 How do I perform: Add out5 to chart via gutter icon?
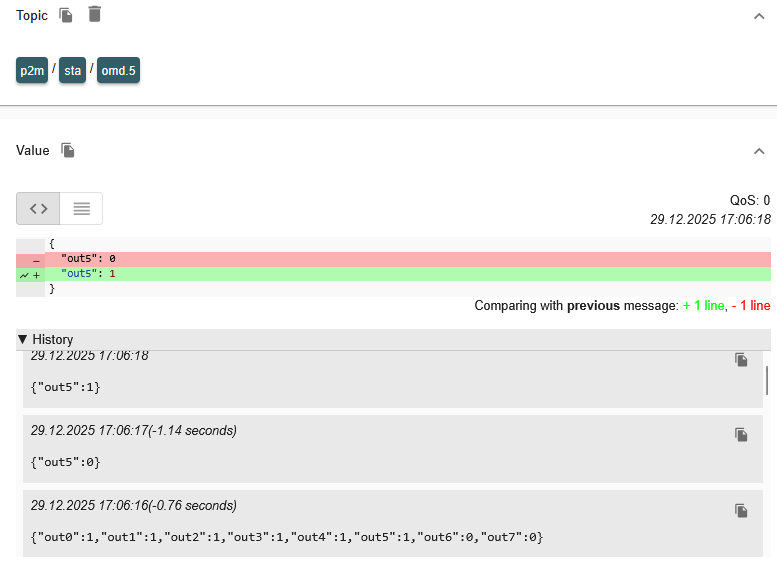tap(24, 274)
